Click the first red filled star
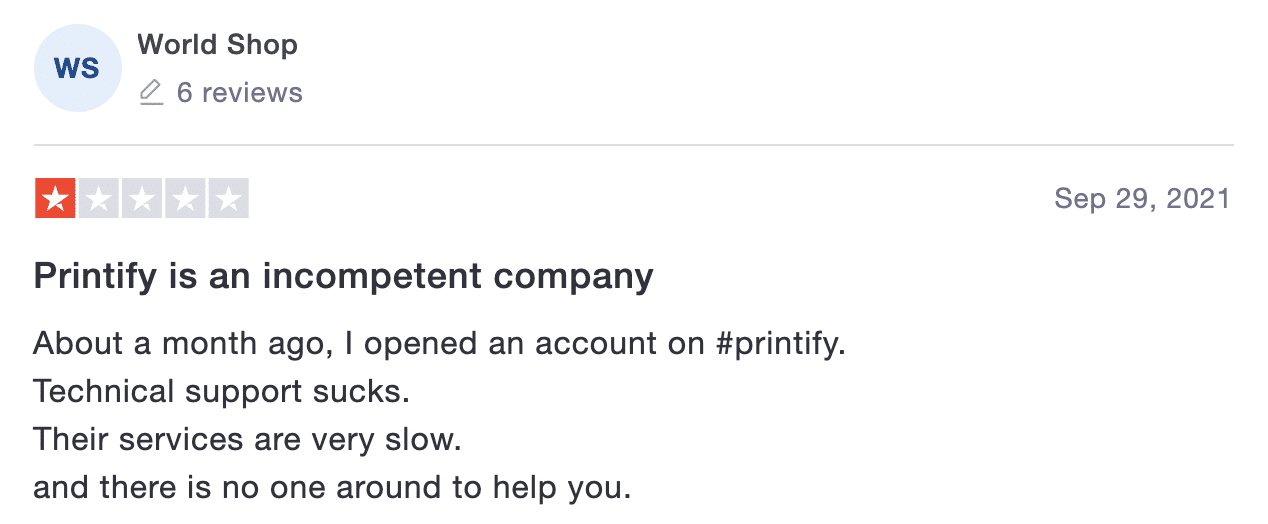This screenshot has height=524, width=1268. (x=55, y=199)
